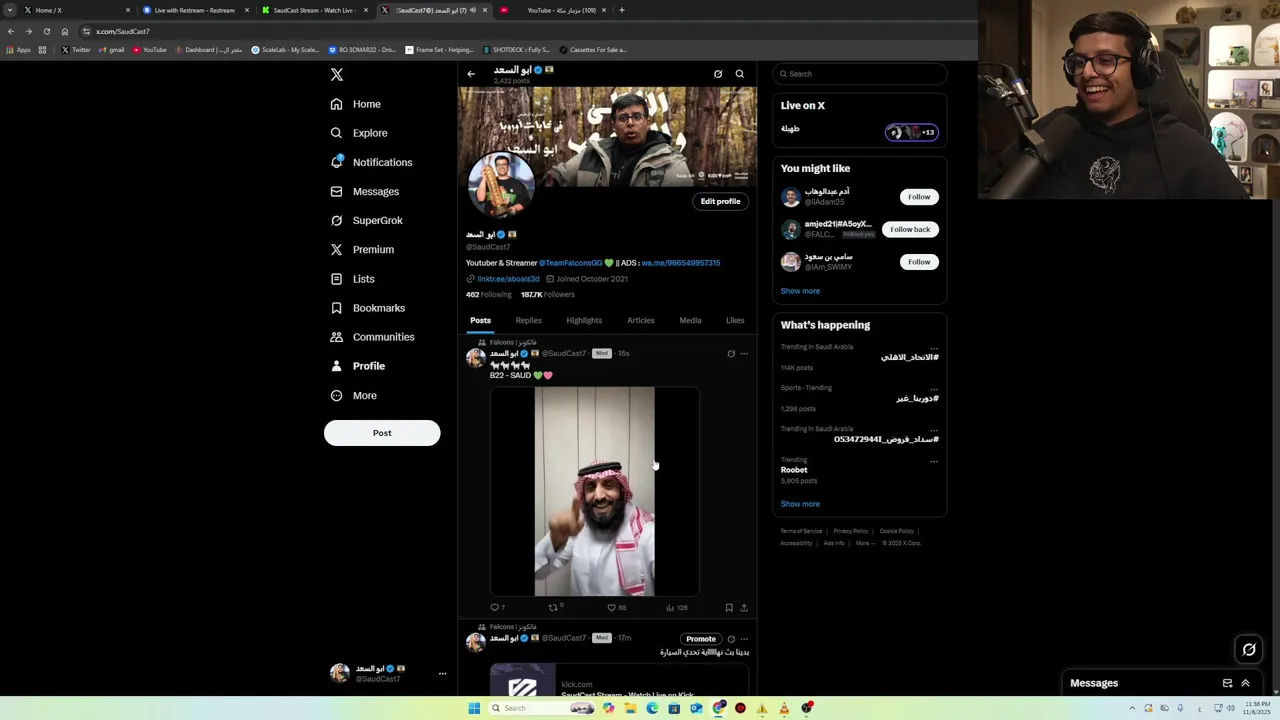Share the B22 - SAUD post
Viewport: 1280px width, 720px height.
(744, 608)
